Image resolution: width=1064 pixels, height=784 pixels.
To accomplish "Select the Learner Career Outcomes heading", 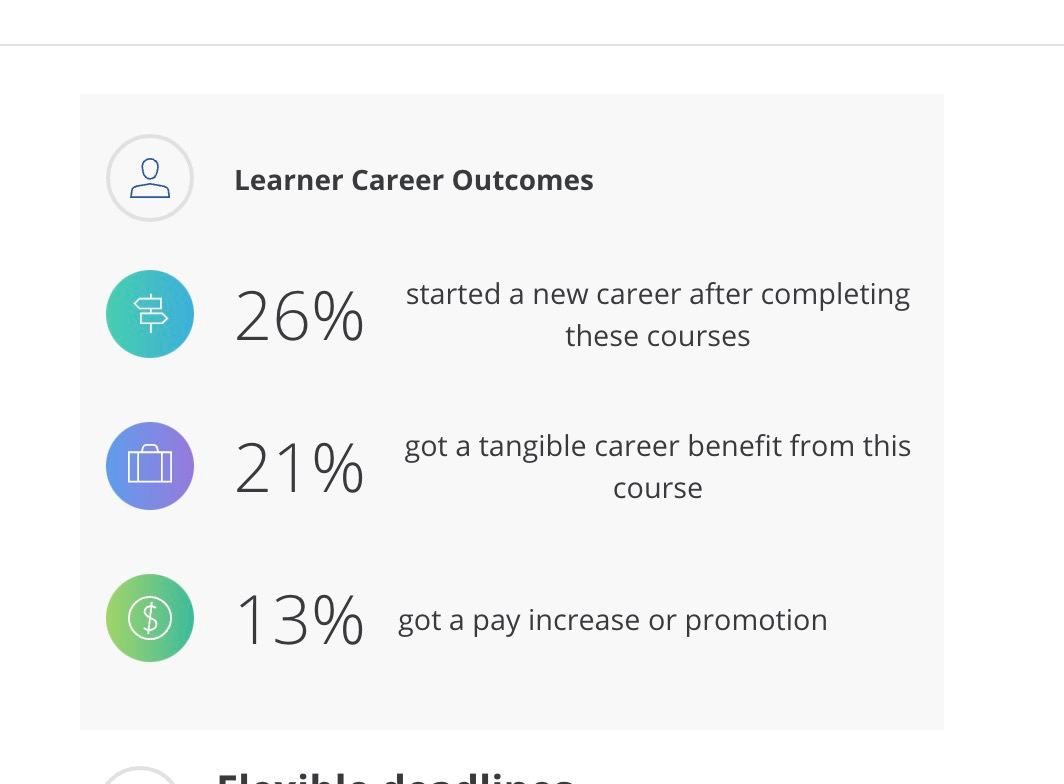I will pos(414,180).
